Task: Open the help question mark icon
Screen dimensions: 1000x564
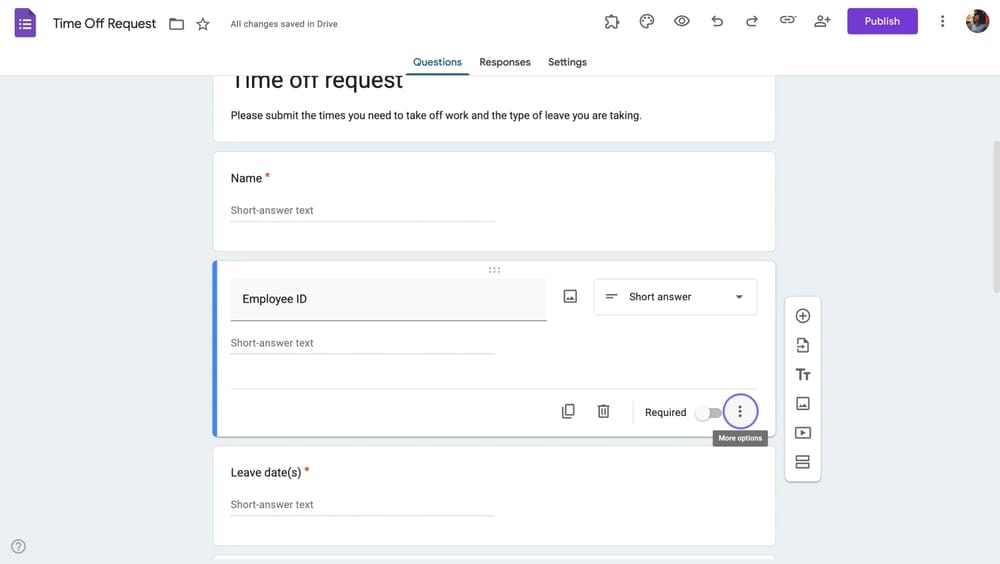Action: coord(18,546)
